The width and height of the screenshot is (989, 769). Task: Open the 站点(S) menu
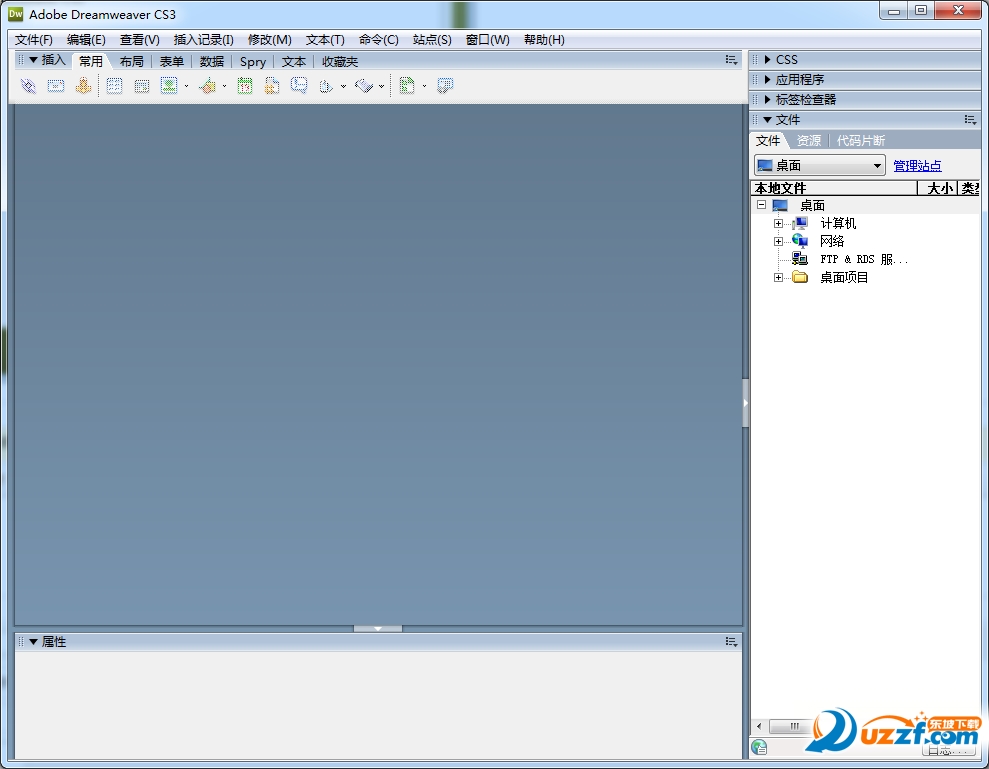tap(432, 40)
